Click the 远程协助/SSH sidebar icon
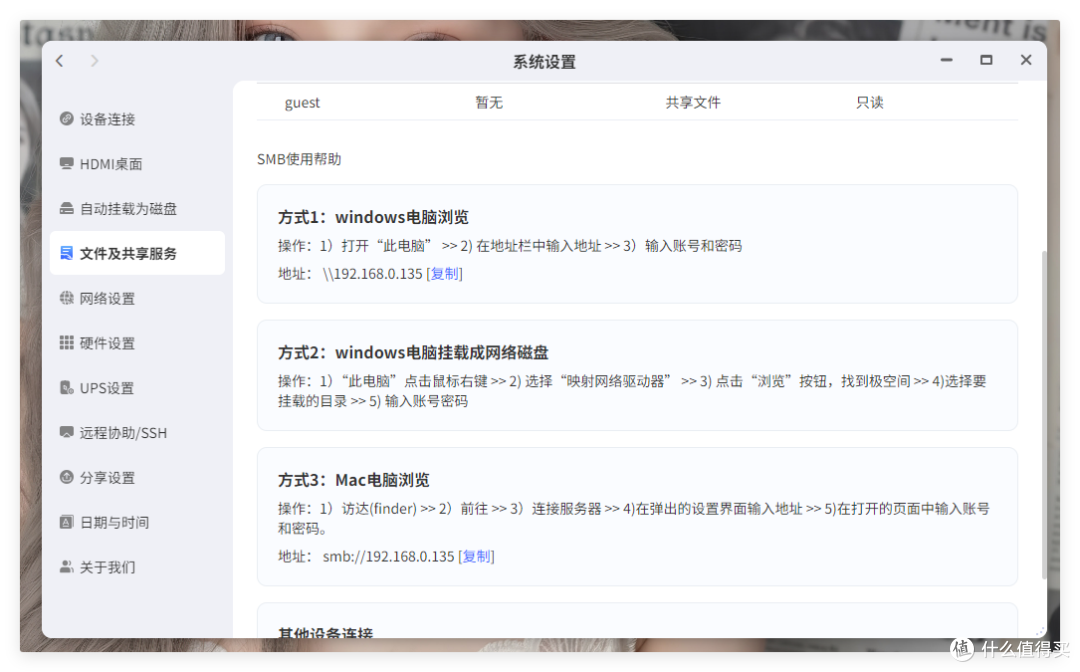Image resolution: width=1080 pixels, height=672 pixels. [66, 432]
